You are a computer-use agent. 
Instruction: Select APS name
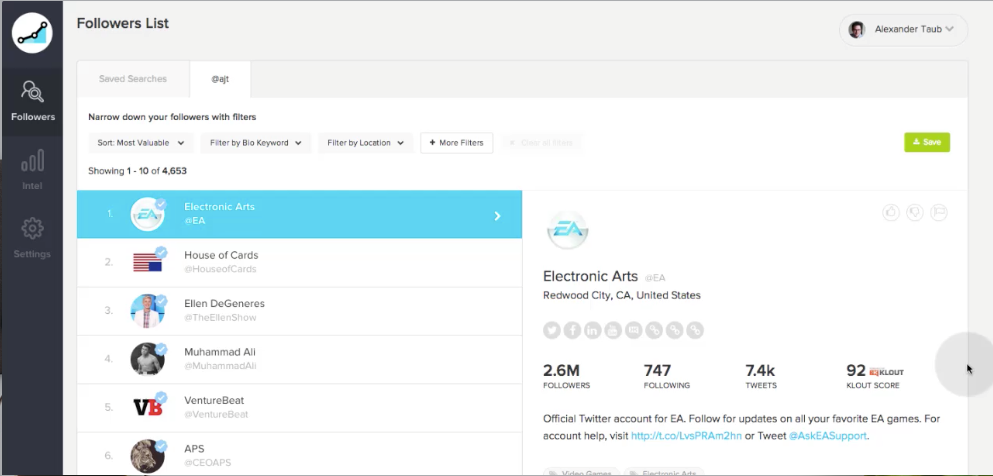194,449
